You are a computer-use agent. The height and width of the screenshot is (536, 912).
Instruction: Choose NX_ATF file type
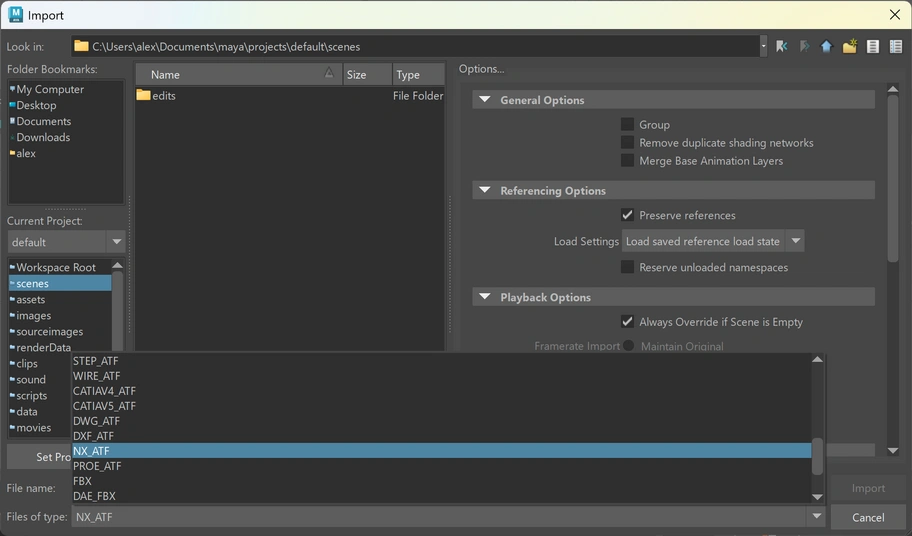tap(441, 451)
